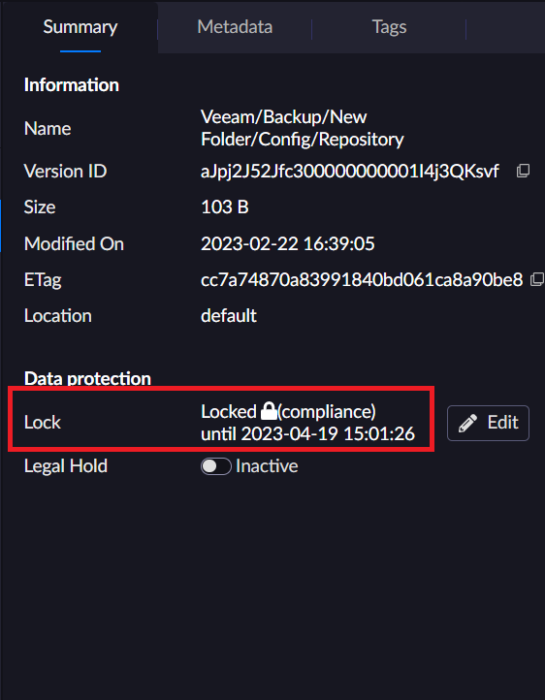Click the Edit lock button
Screen dimensions: 545x700
coord(488,423)
